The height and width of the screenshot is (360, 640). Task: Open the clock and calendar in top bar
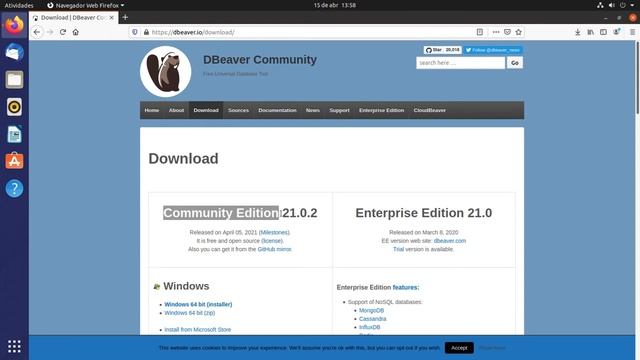coord(335,5)
